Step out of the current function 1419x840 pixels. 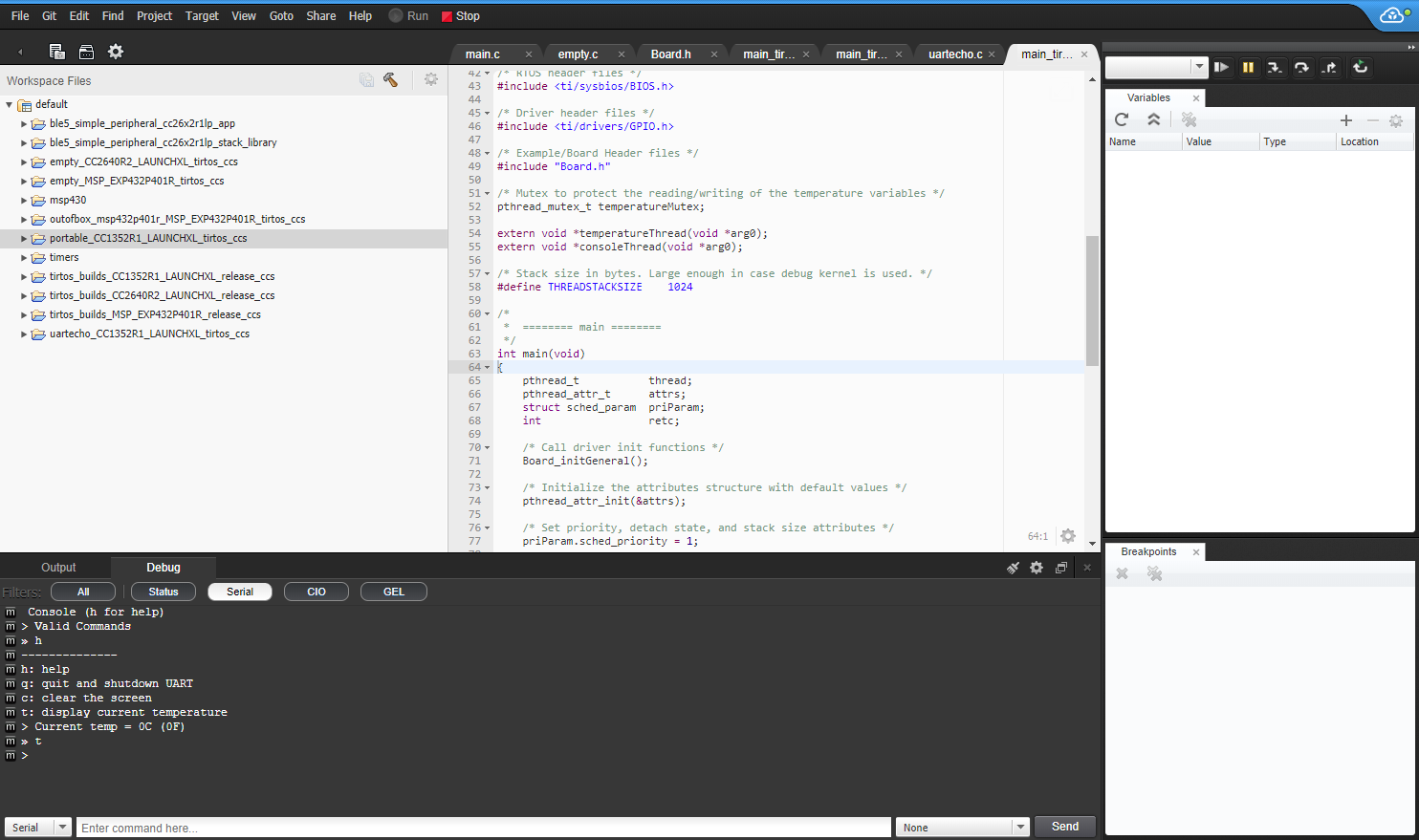(1329, 67)
